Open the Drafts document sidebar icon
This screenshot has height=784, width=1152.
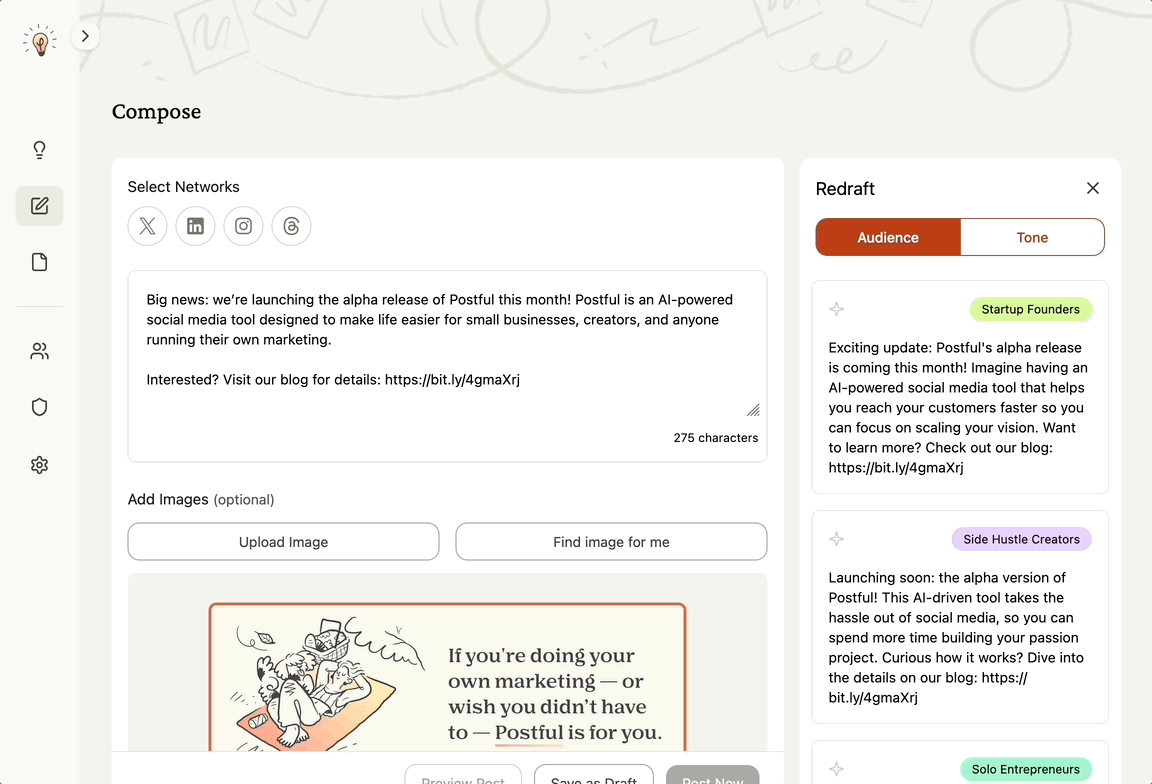coord(39,262)
